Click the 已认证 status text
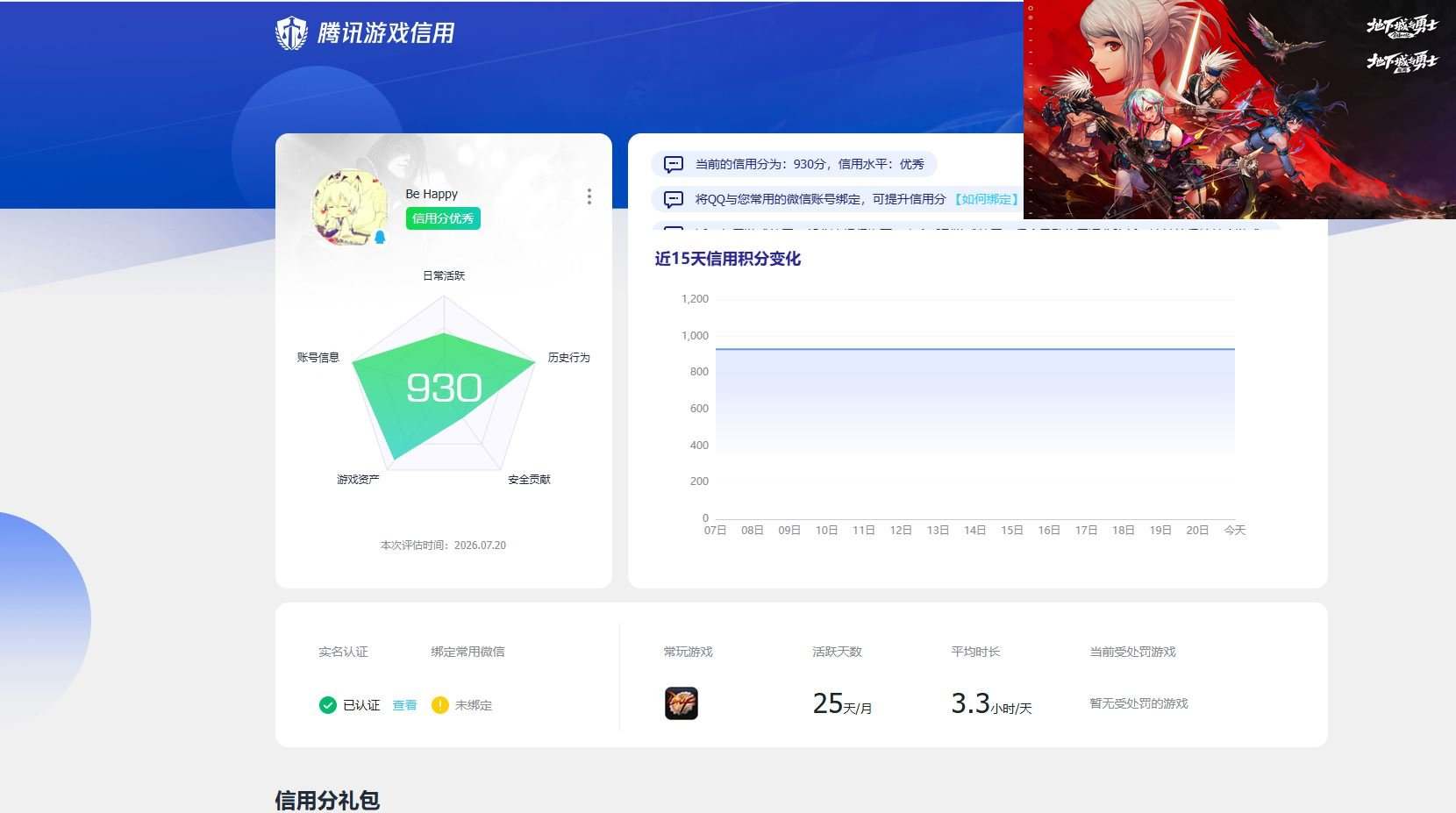This screenshot has width=1456, height=813. pyautogui.click(x=361, y=705)
